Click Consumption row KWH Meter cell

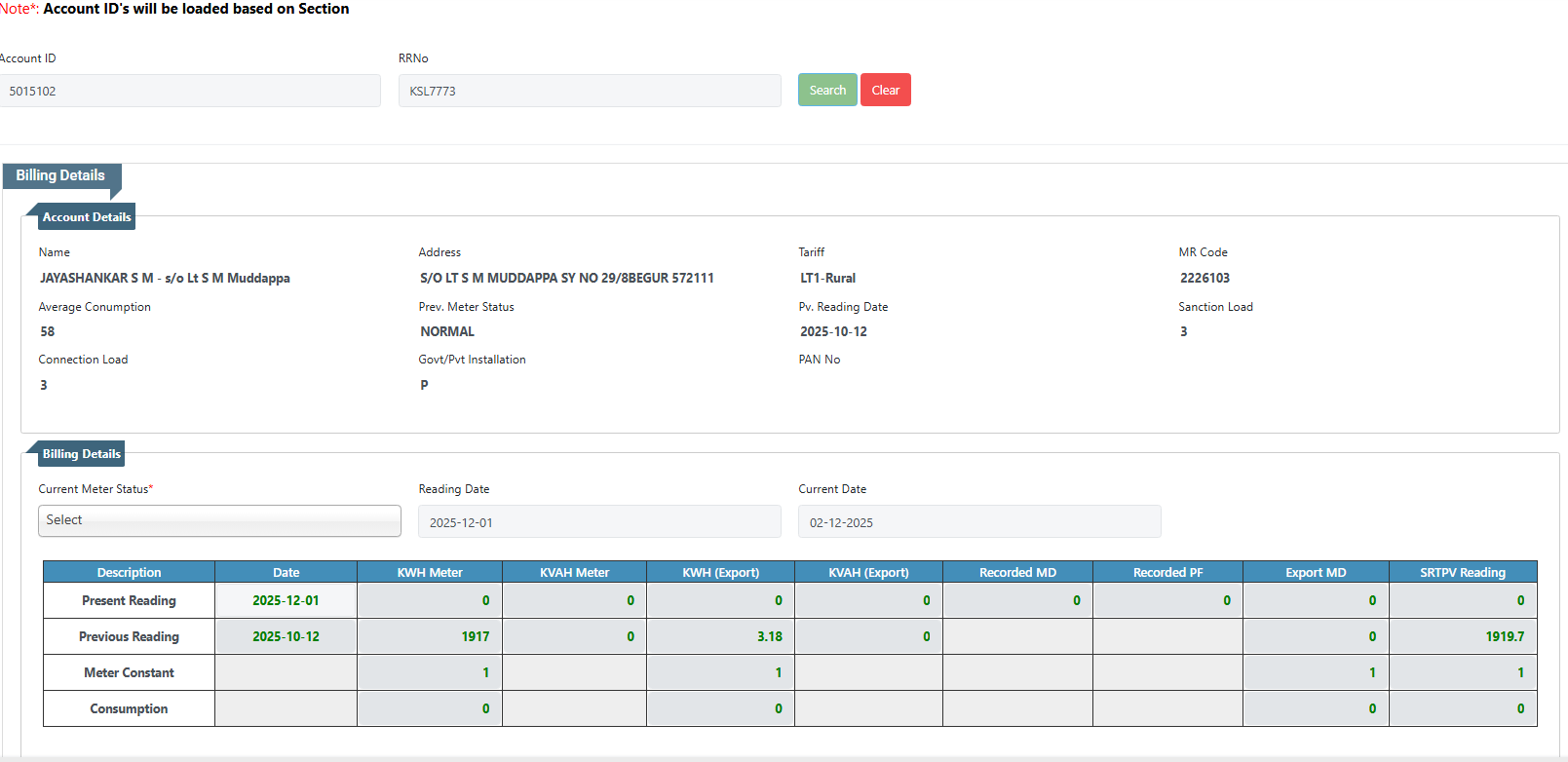[430, 708]
